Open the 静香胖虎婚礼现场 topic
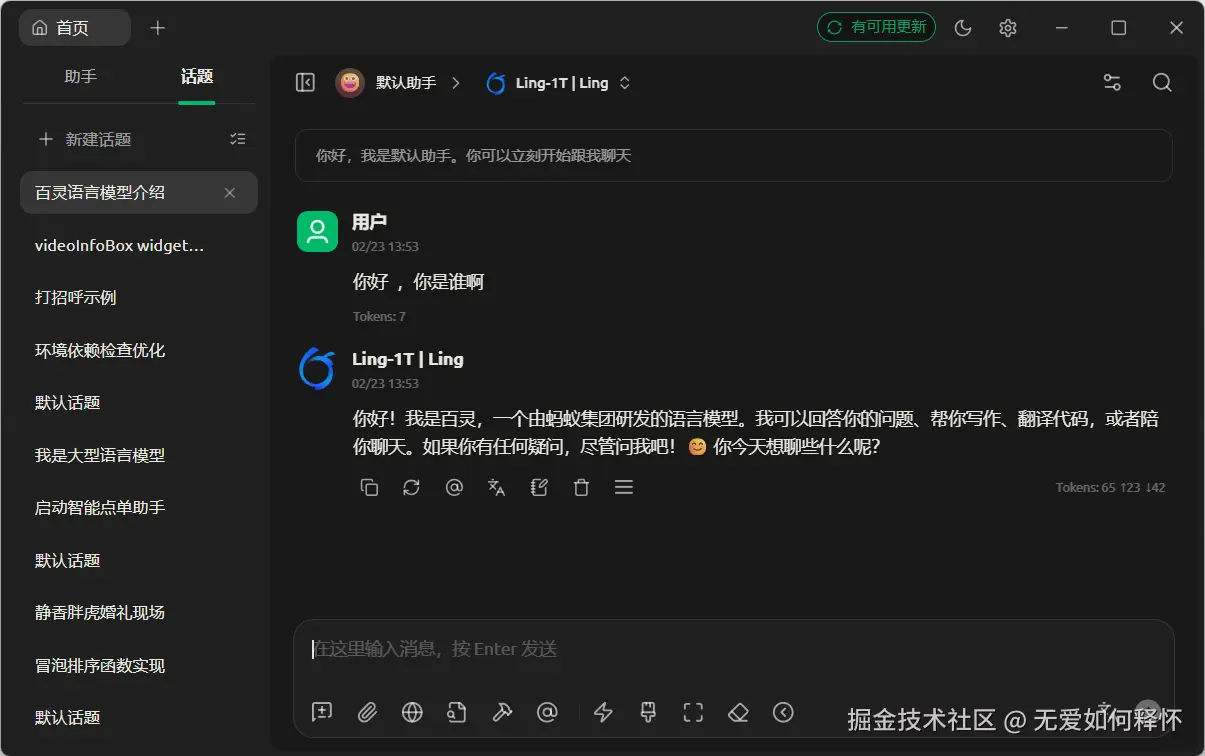The height and width of the screenshot is (756, 1205). [139, 612]
